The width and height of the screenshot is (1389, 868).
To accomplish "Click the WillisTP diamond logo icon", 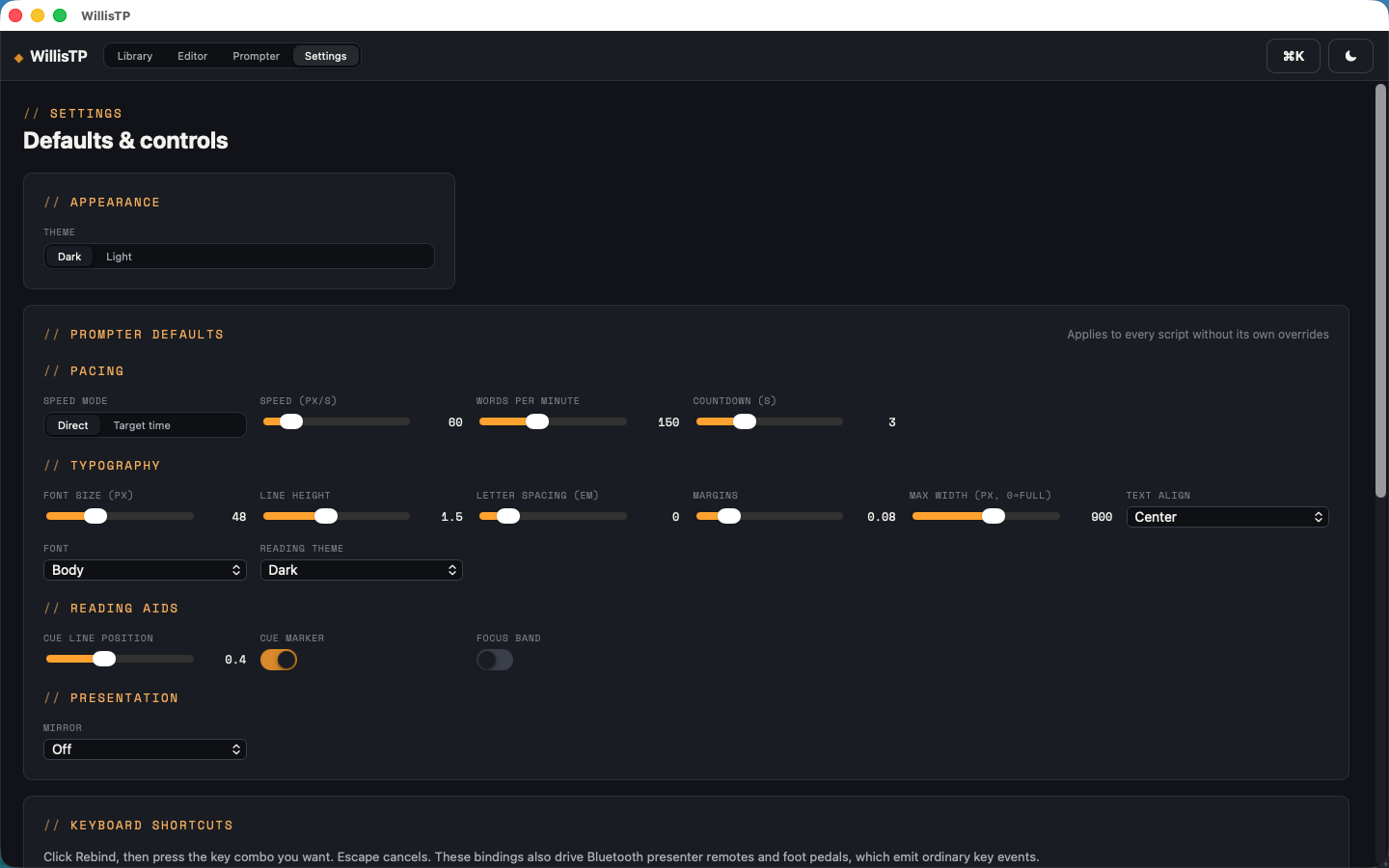I will tap(18, 58).
